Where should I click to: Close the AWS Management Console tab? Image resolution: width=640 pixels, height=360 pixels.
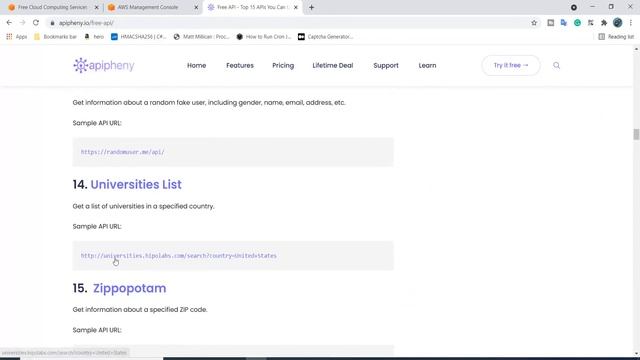196,7
